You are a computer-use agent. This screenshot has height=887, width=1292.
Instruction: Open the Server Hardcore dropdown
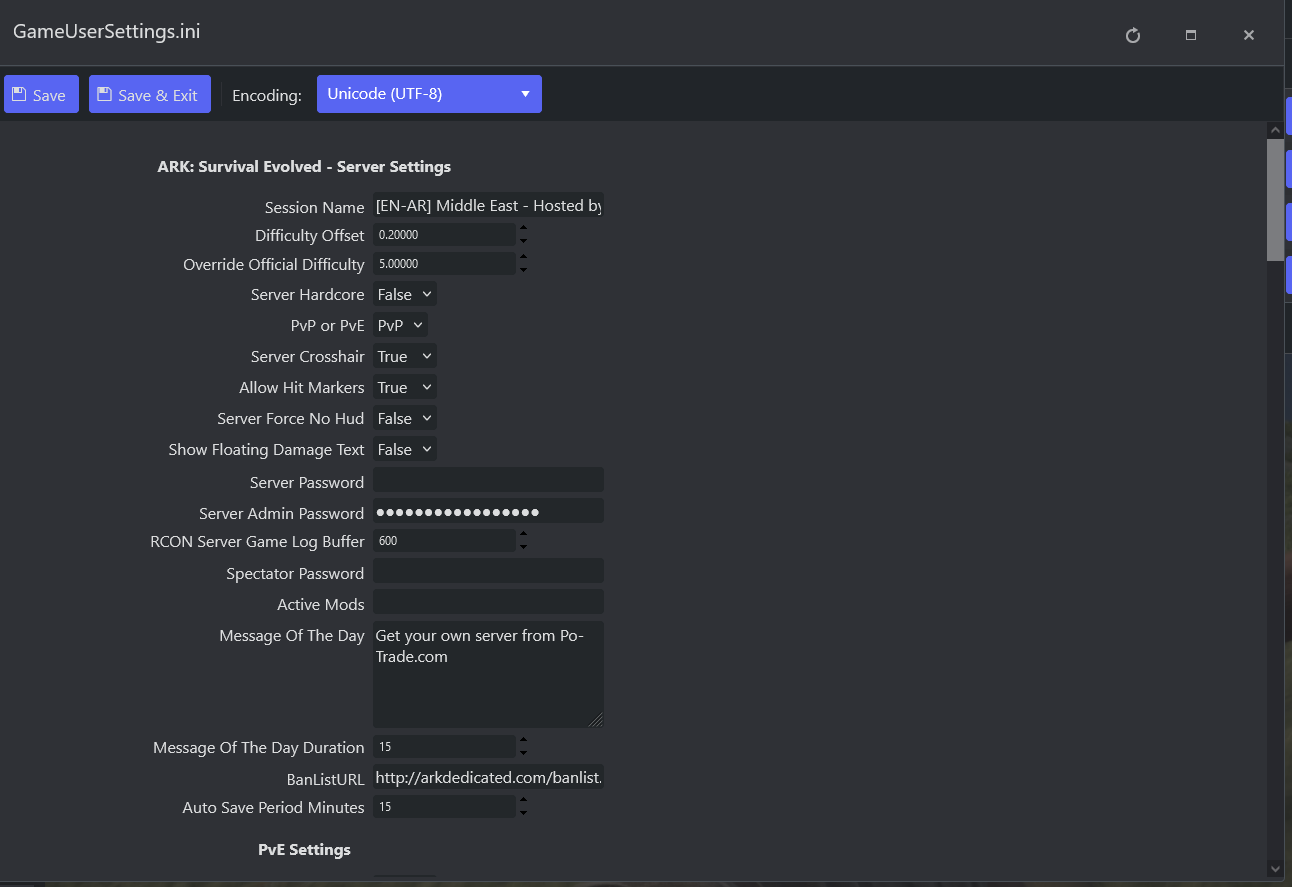404,294
